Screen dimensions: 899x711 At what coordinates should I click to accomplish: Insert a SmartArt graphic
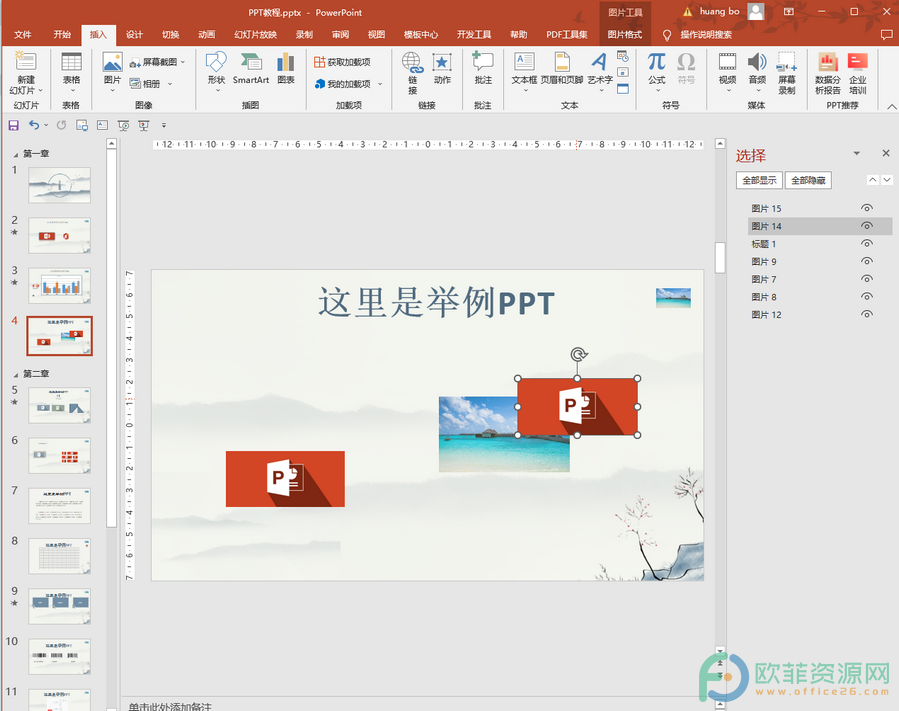(251, 69)
